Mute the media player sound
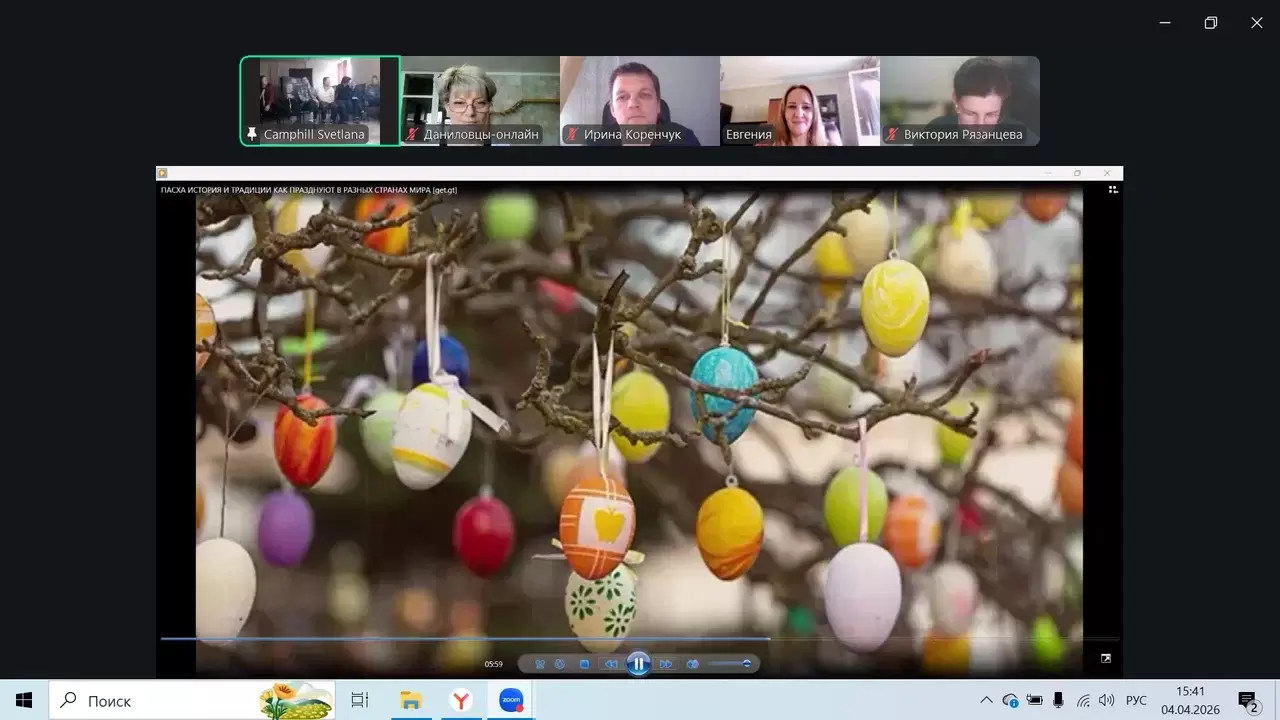Screen dimensions: 1280x720 tap(692, 664)
